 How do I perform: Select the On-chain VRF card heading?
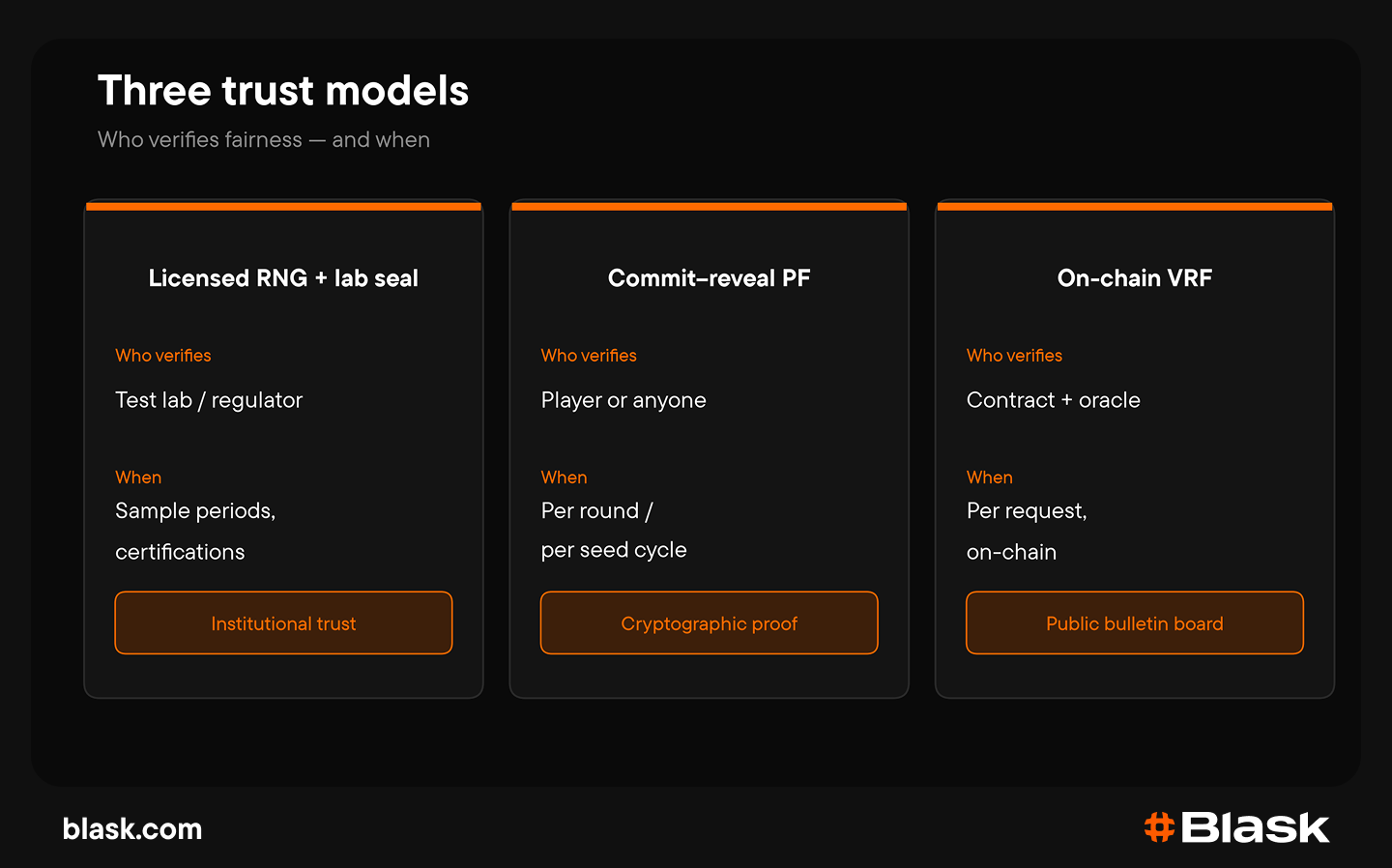pyautogui.click(x=1135, y=278)
